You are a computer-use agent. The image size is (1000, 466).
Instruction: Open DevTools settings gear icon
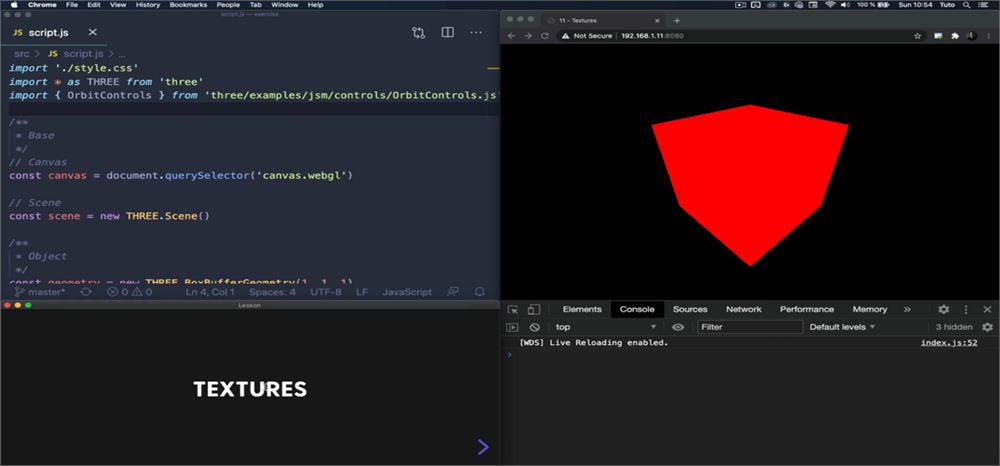point(944,309)
